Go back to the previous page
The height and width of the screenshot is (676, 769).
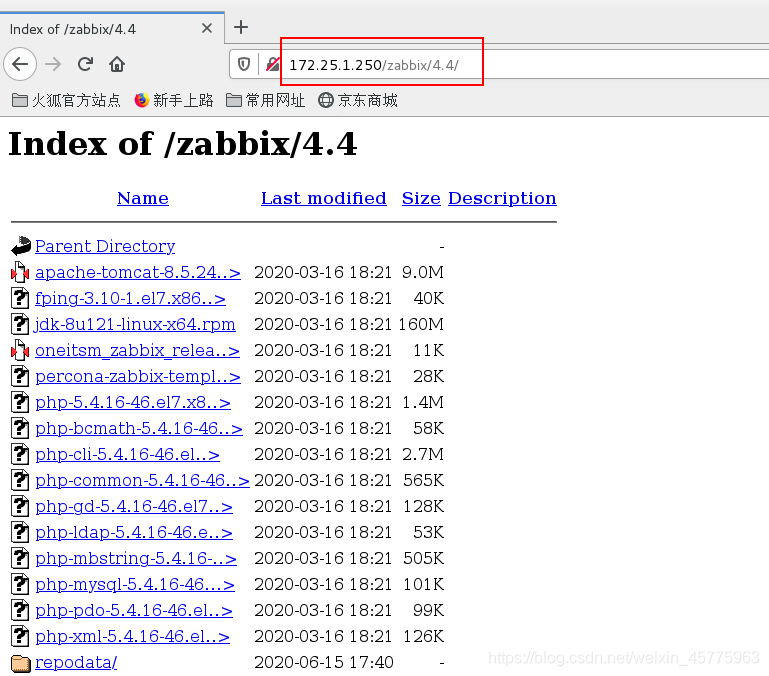[x=20, y=64]
